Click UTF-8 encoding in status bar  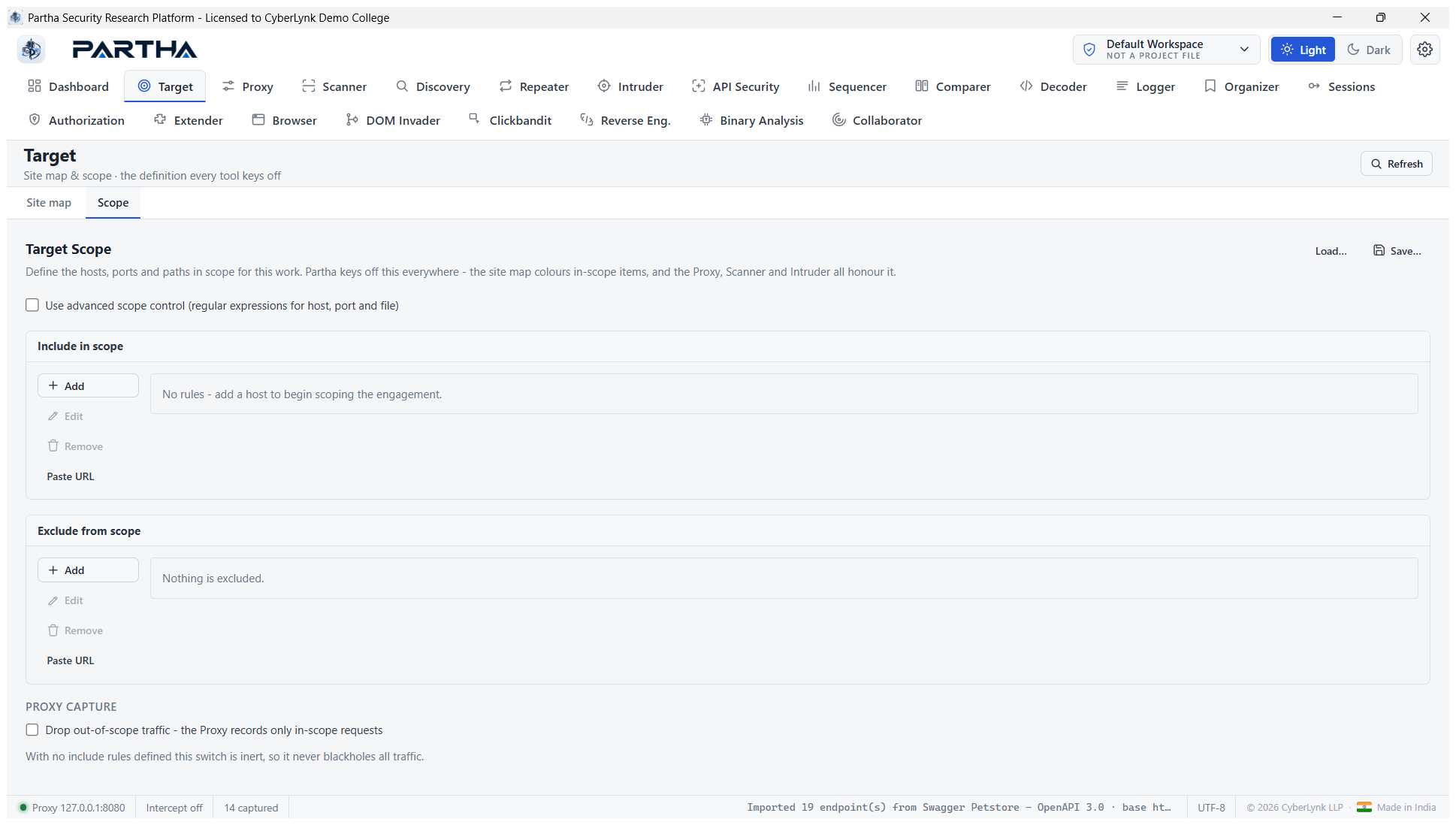(x=1211, y=808)
